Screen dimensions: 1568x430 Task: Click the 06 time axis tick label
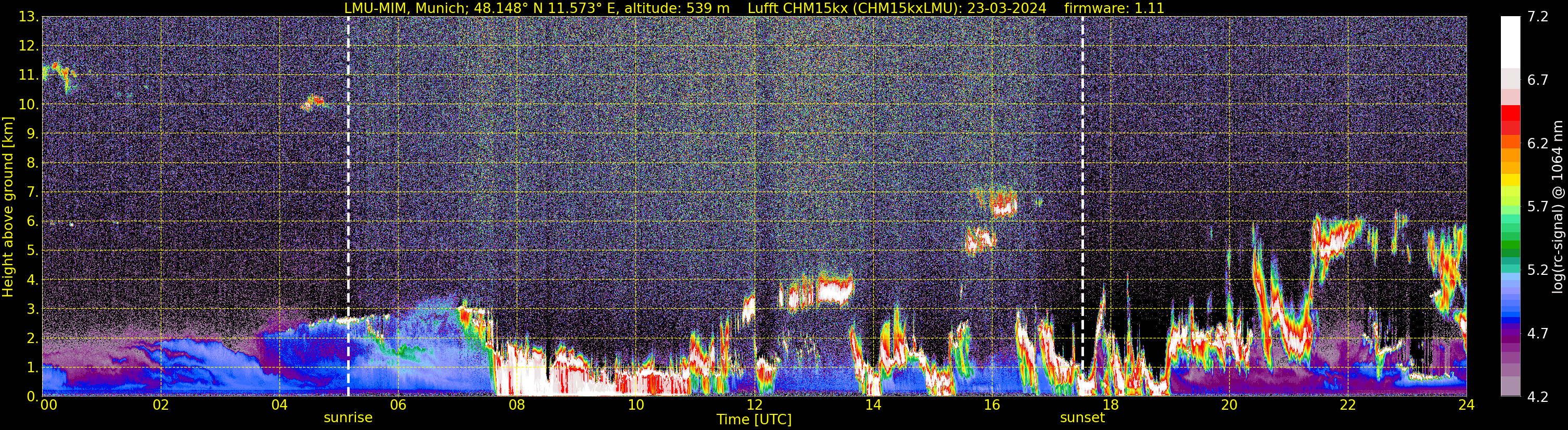click(398, 405)
